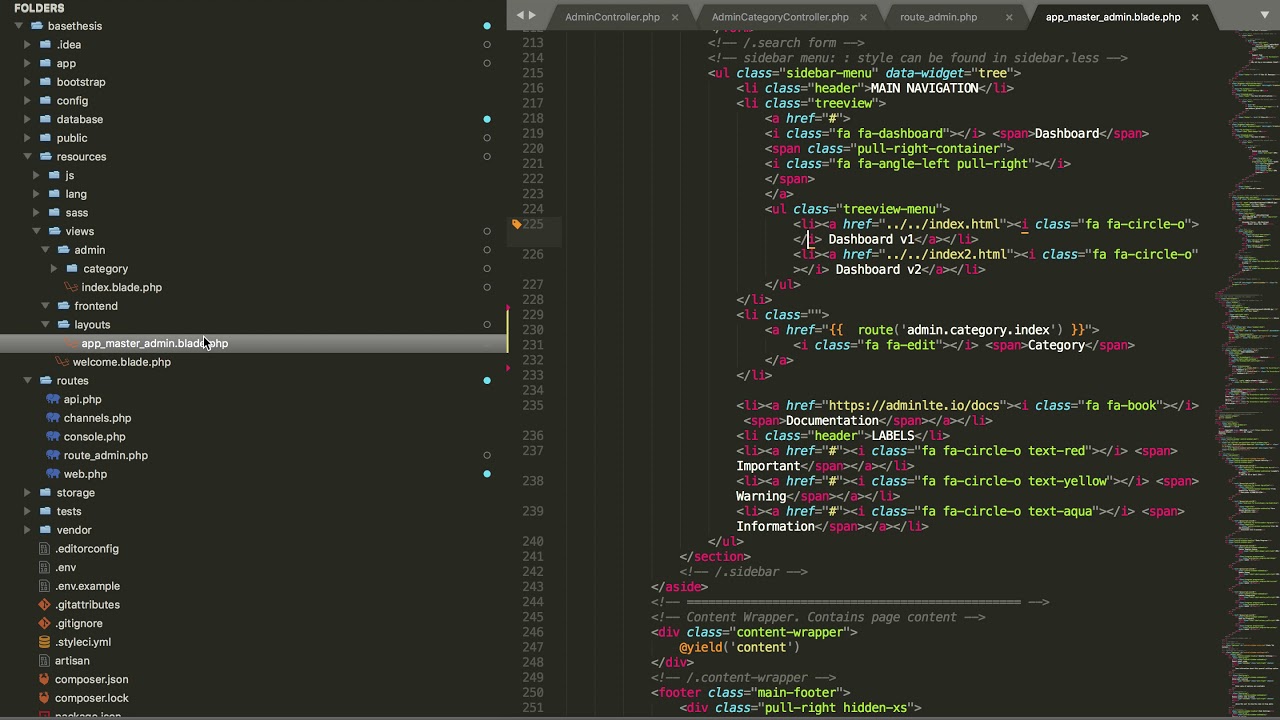
Task: Expand the database folder
Action: pos(28,119)
